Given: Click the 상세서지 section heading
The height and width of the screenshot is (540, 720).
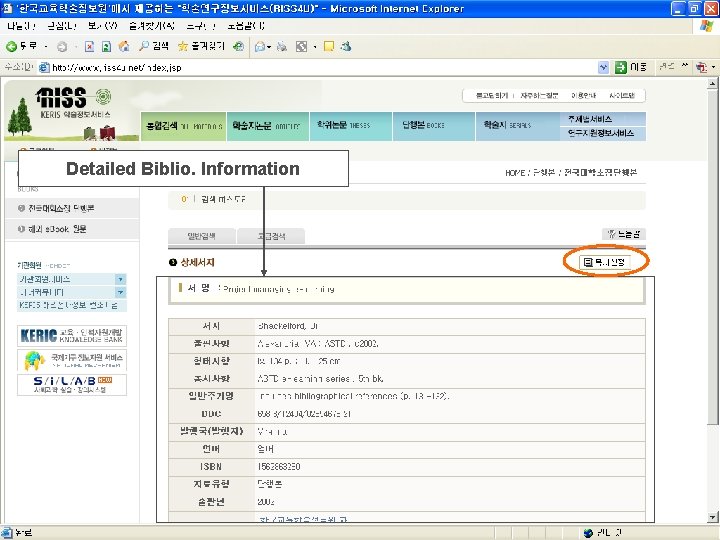Looking at the screenshot, I should tap(197, 262).
